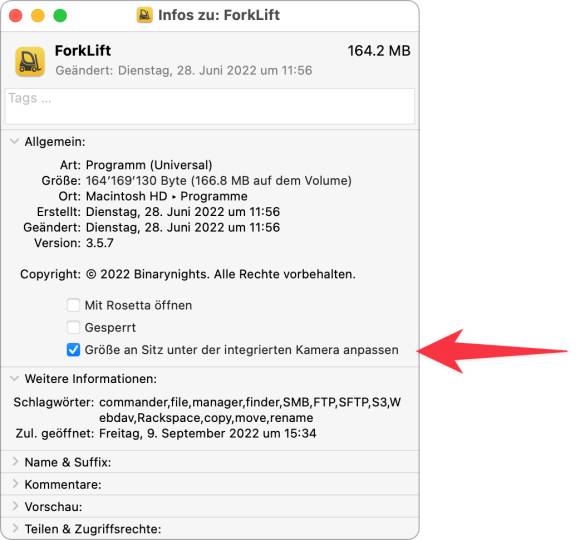The image size is (580, 540).
Task: Expand the Name & Suffix section
Action: coord(15,462)
